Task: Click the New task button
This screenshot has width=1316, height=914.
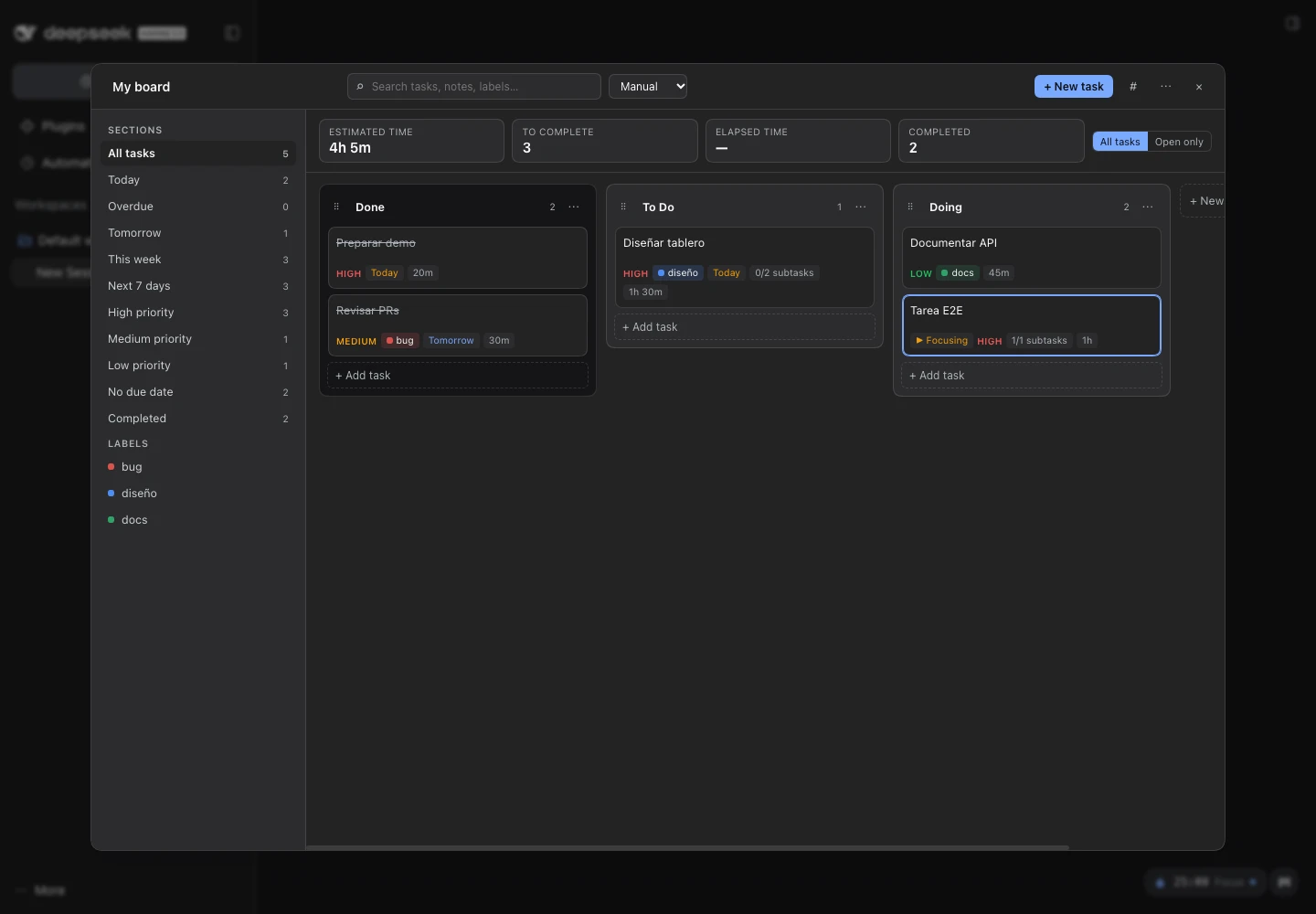Action: click(x=1074, y=87)
